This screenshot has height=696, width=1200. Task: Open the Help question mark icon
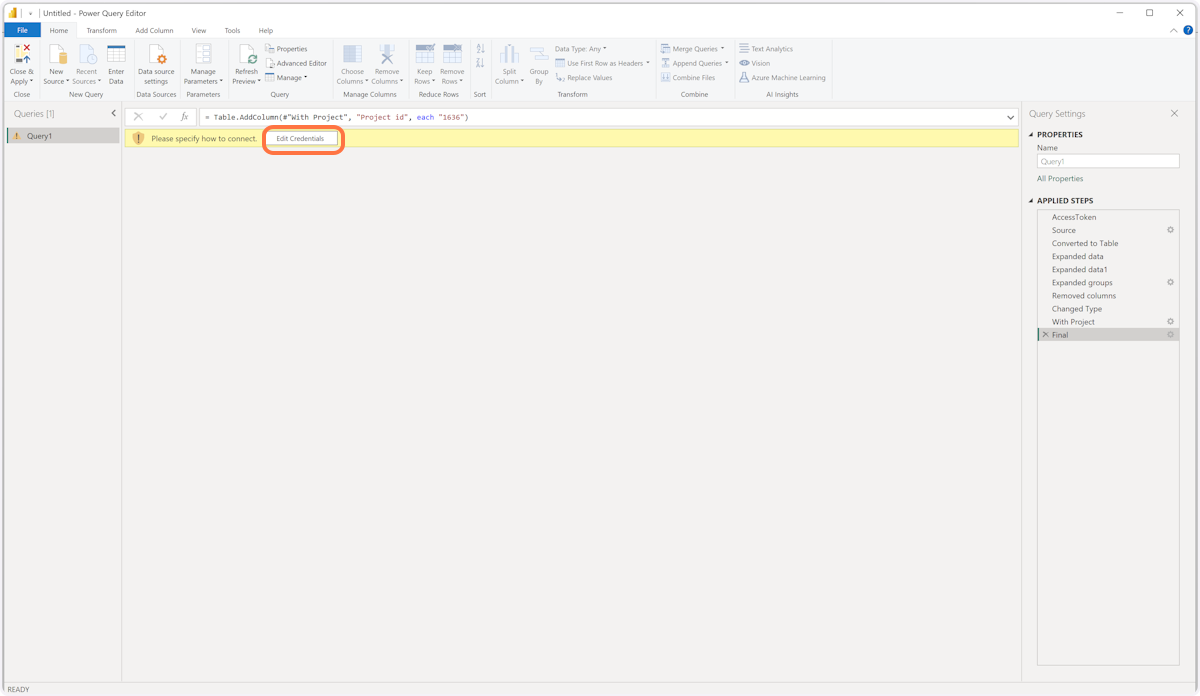click(1188, 31)
